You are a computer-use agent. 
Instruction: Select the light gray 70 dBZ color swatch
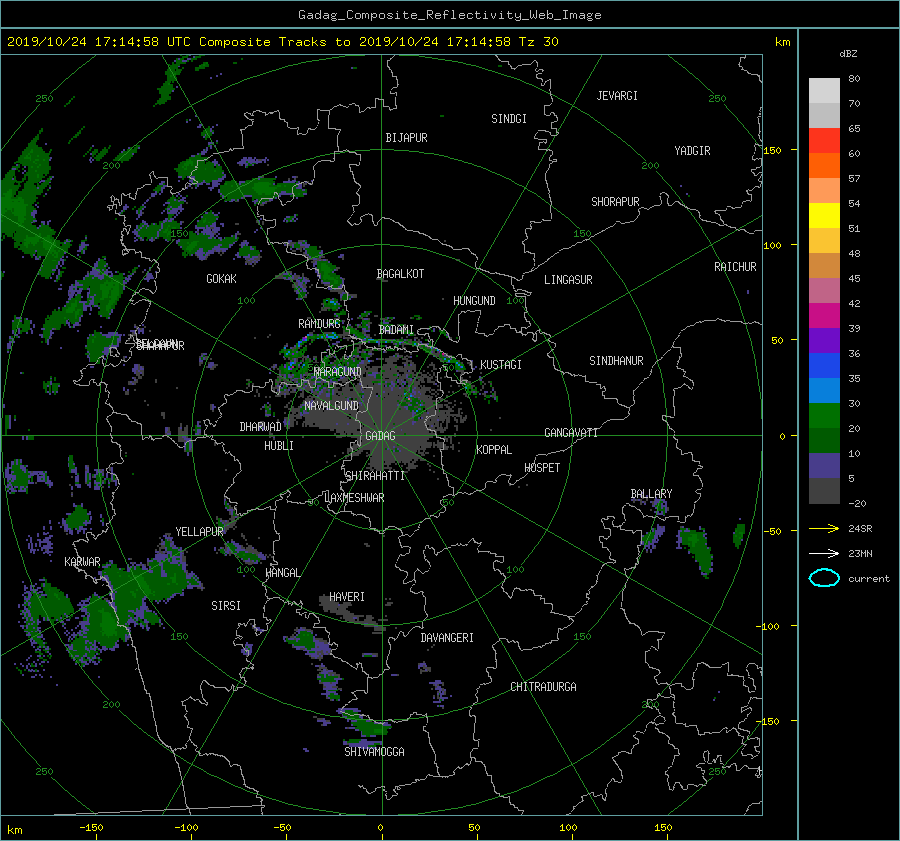824,90
